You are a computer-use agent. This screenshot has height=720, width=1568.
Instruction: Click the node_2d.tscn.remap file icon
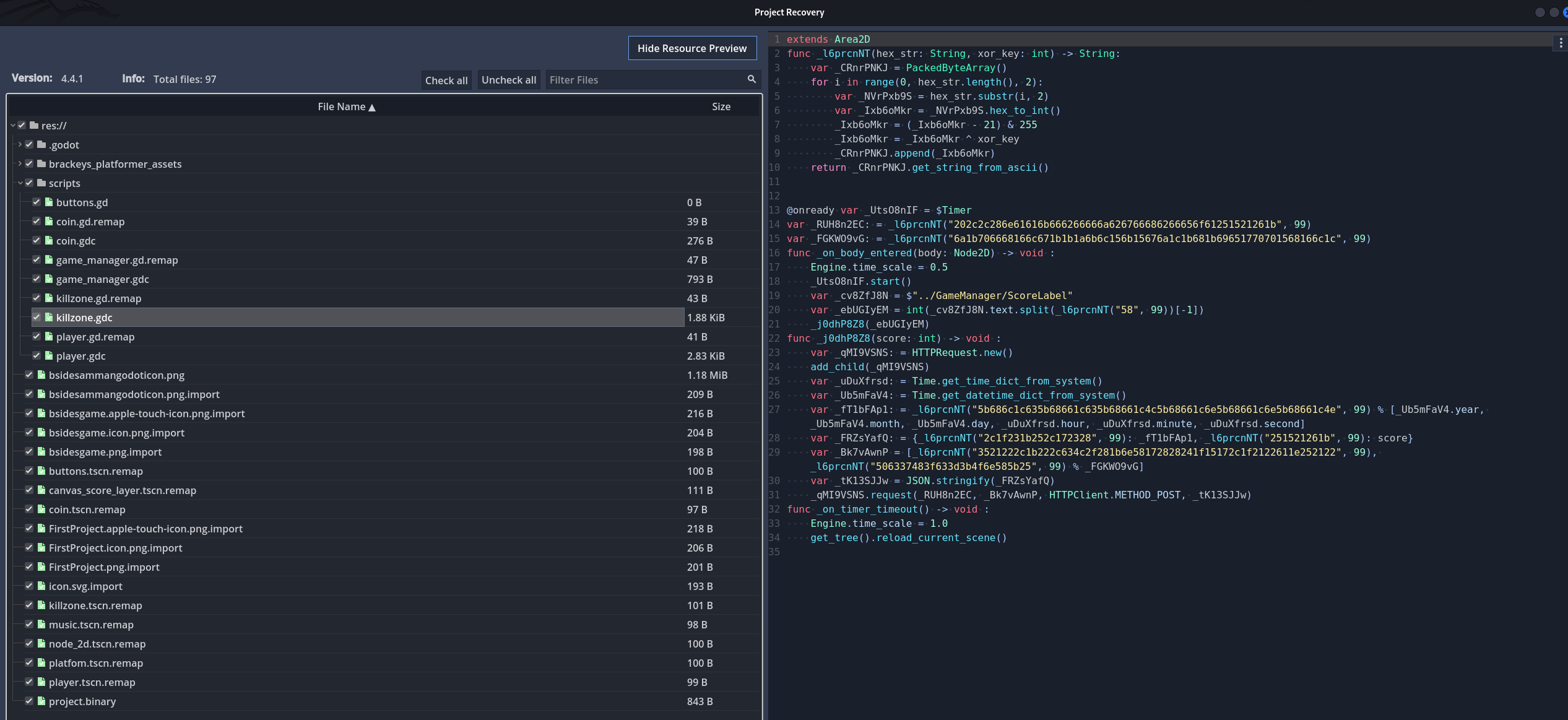(x=41, y=643)
